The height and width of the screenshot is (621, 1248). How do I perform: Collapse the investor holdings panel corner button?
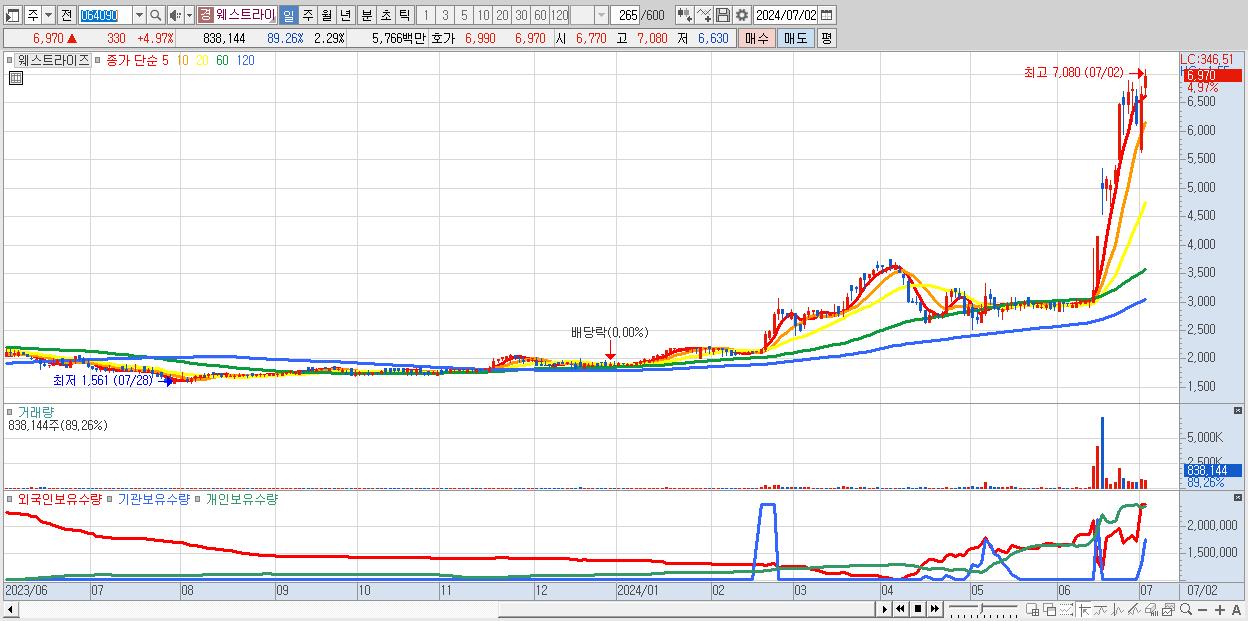click(x=1238, y=497)
